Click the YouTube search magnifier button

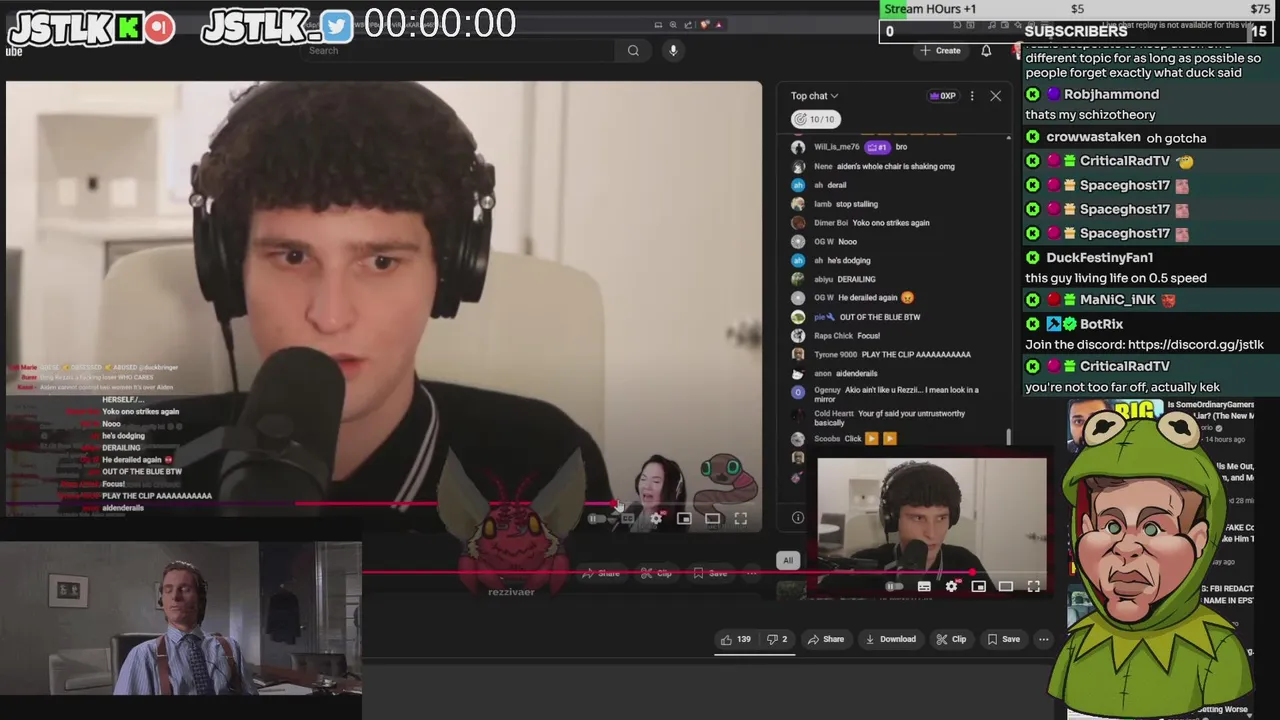[x=633, y=50]
